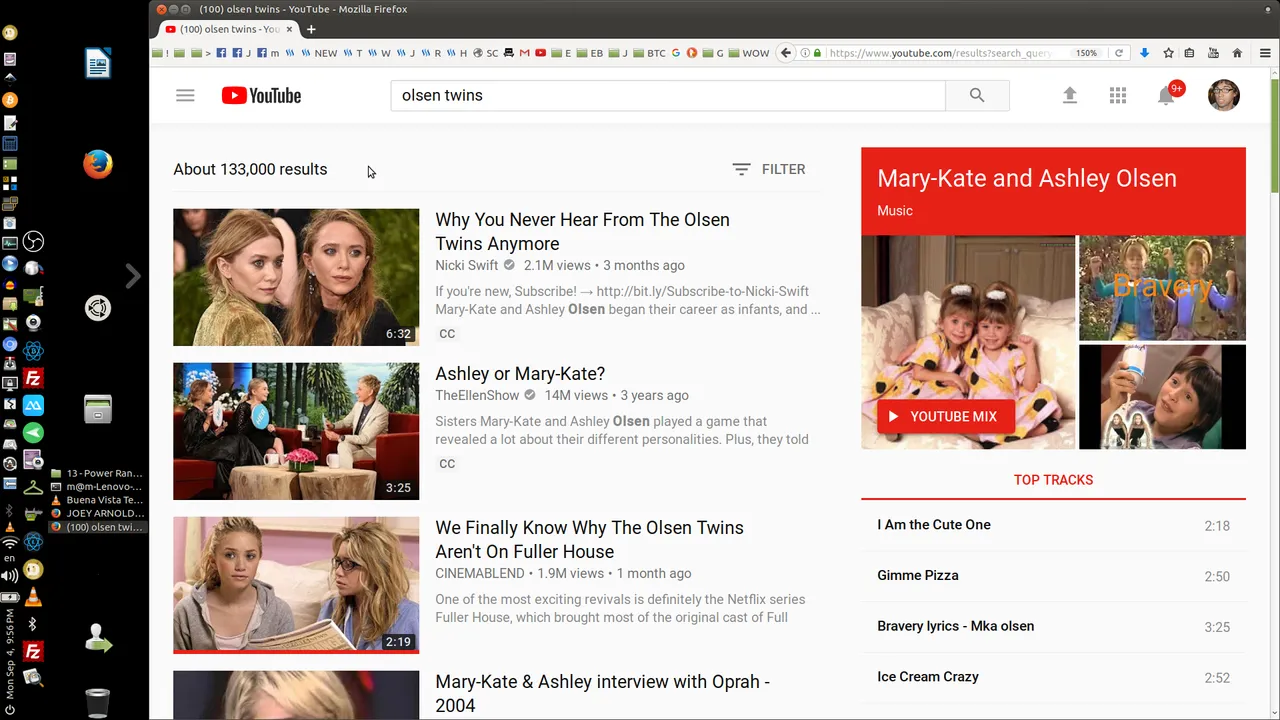Open the WOW bookmark folder
1280x720 pixels.
point(749,53)
